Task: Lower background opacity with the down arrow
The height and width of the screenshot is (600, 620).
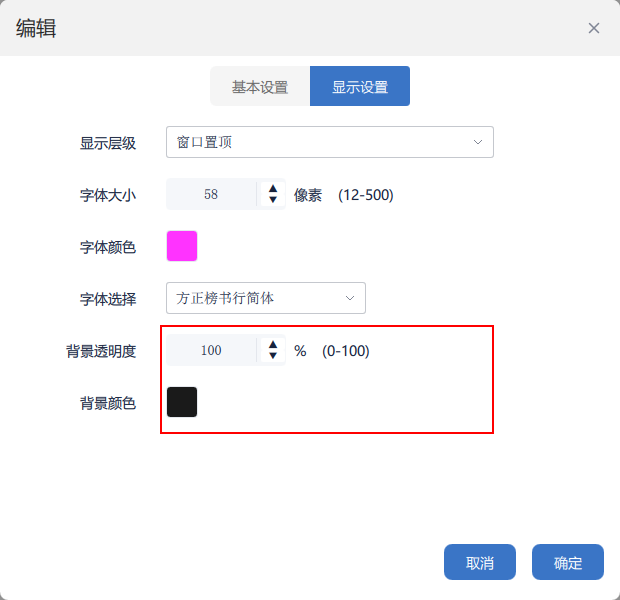Action: 273,357
